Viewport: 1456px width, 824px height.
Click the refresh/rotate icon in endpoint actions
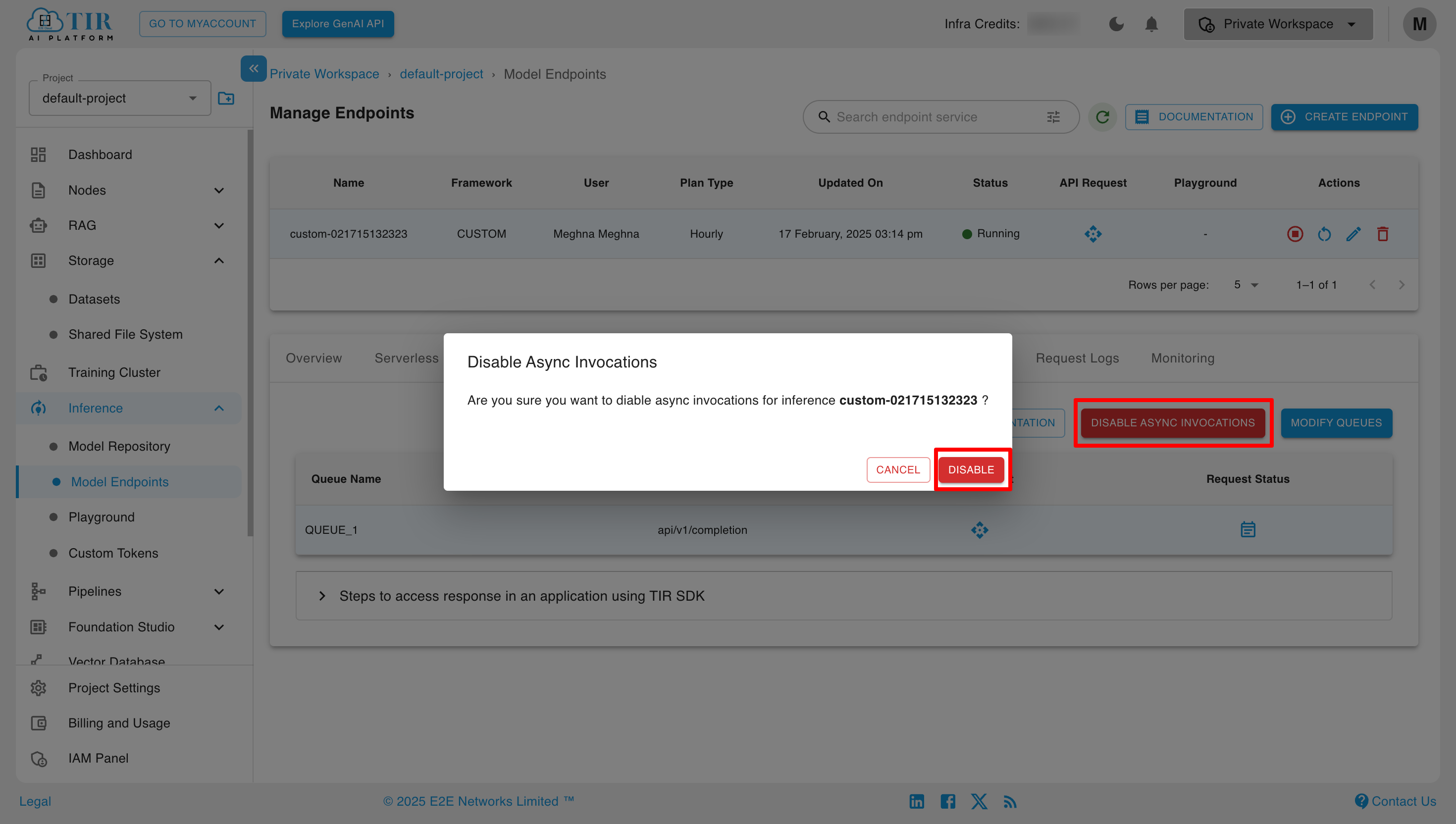pyautogui.click(x=1324, y=234)
